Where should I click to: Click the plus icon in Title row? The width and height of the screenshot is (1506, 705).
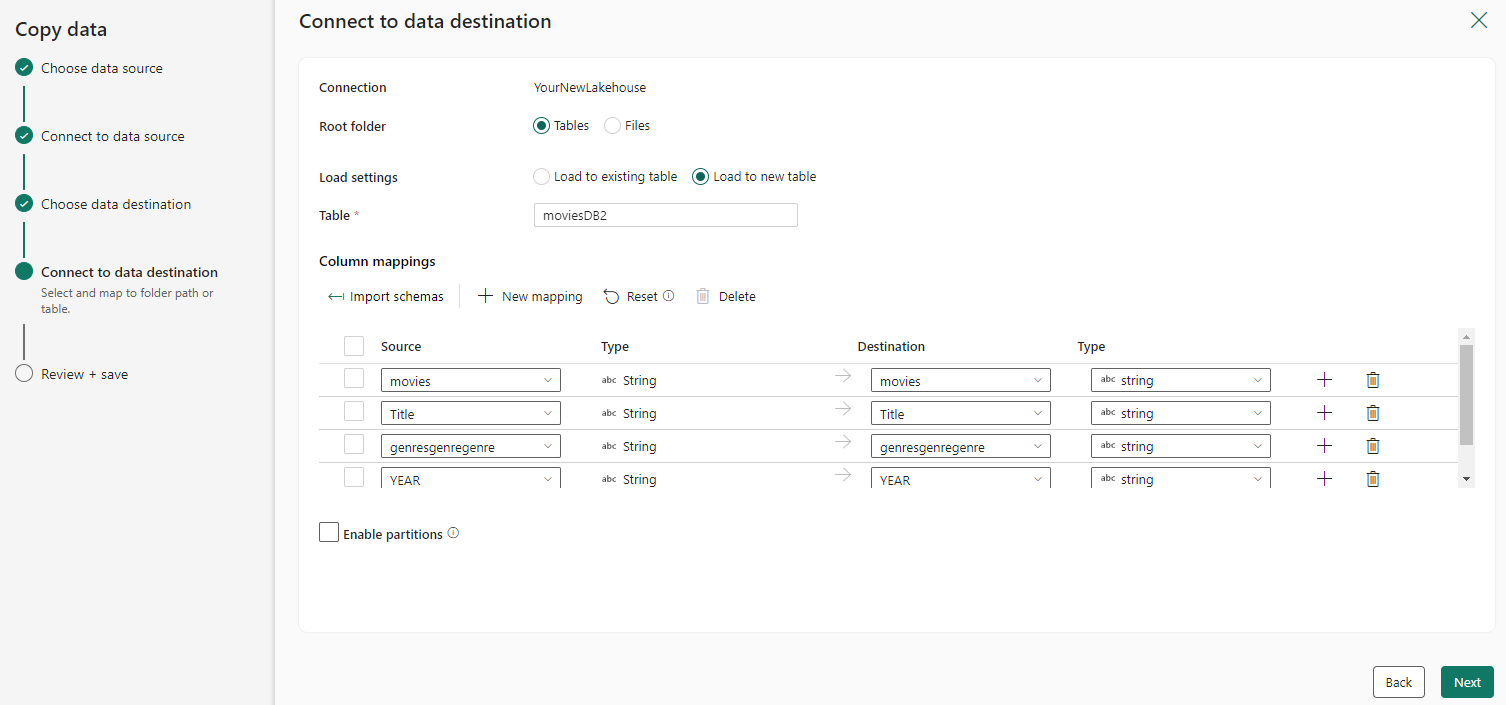pyautogui.click(x=1324, y=413)
